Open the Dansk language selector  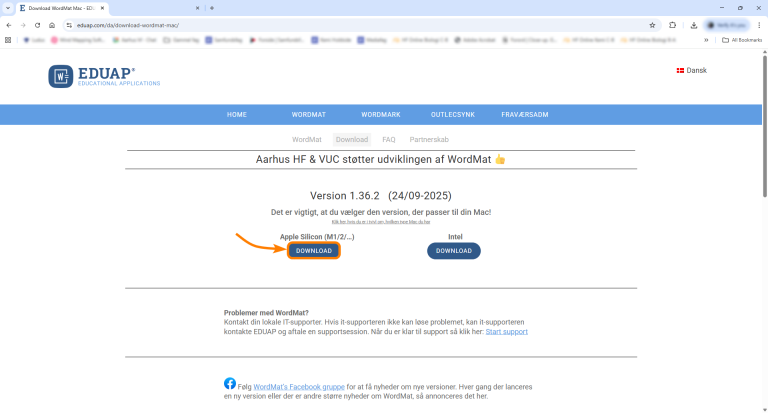click(692, 71)
